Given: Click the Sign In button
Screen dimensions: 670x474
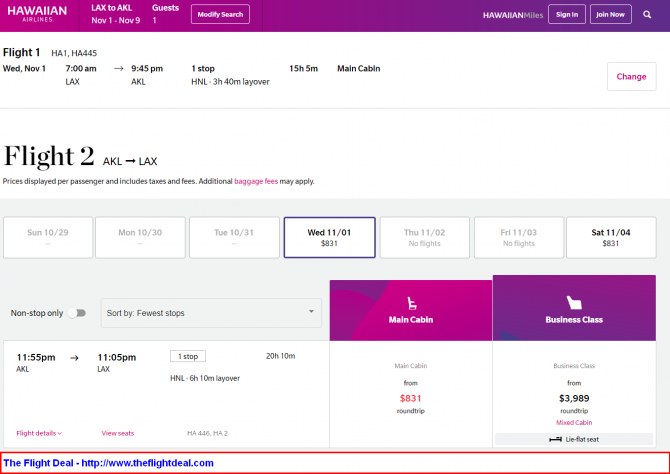Looking at the screenshot, I should click(x=567, y=15).
